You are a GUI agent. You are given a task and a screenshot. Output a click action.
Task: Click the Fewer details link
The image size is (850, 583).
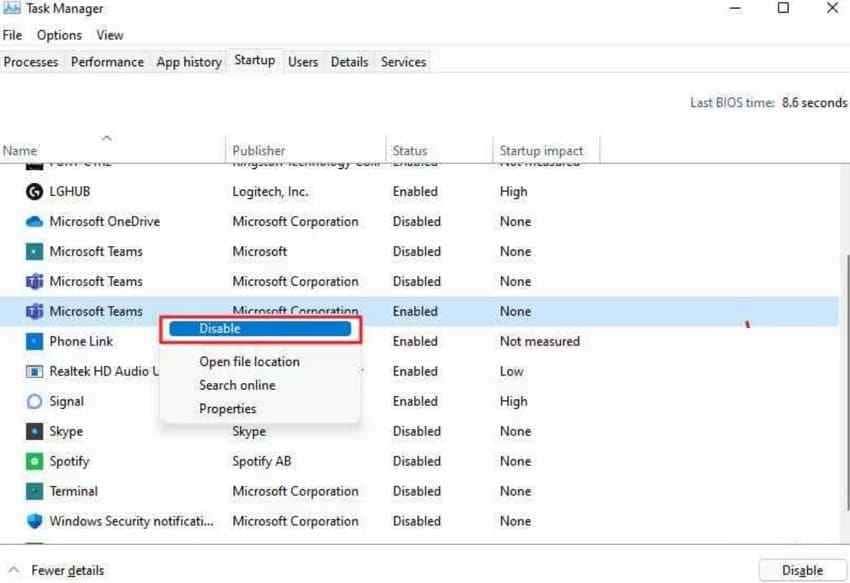68,570
